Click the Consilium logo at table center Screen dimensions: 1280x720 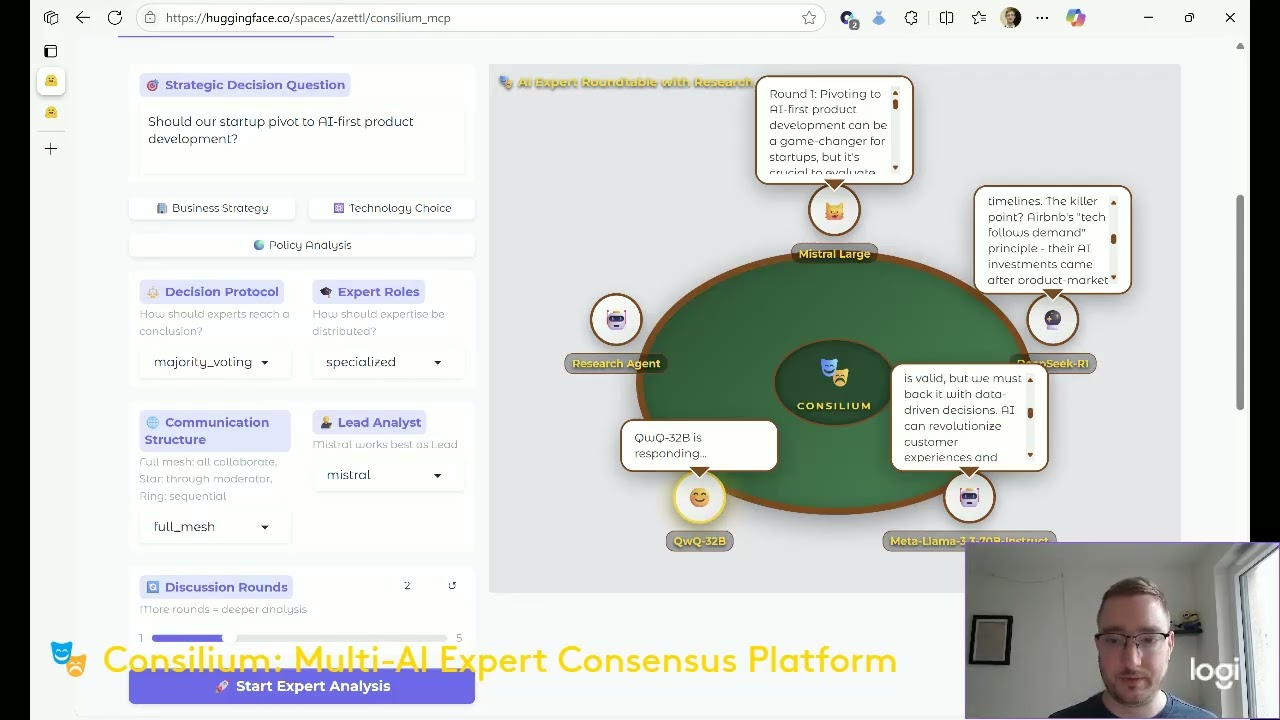point(834,383)
